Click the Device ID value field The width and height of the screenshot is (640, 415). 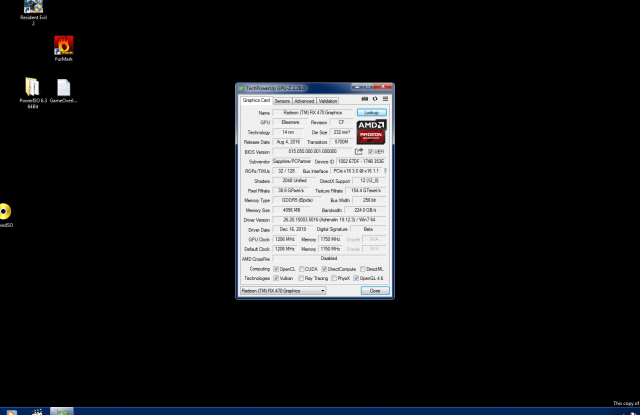(361, 161)
